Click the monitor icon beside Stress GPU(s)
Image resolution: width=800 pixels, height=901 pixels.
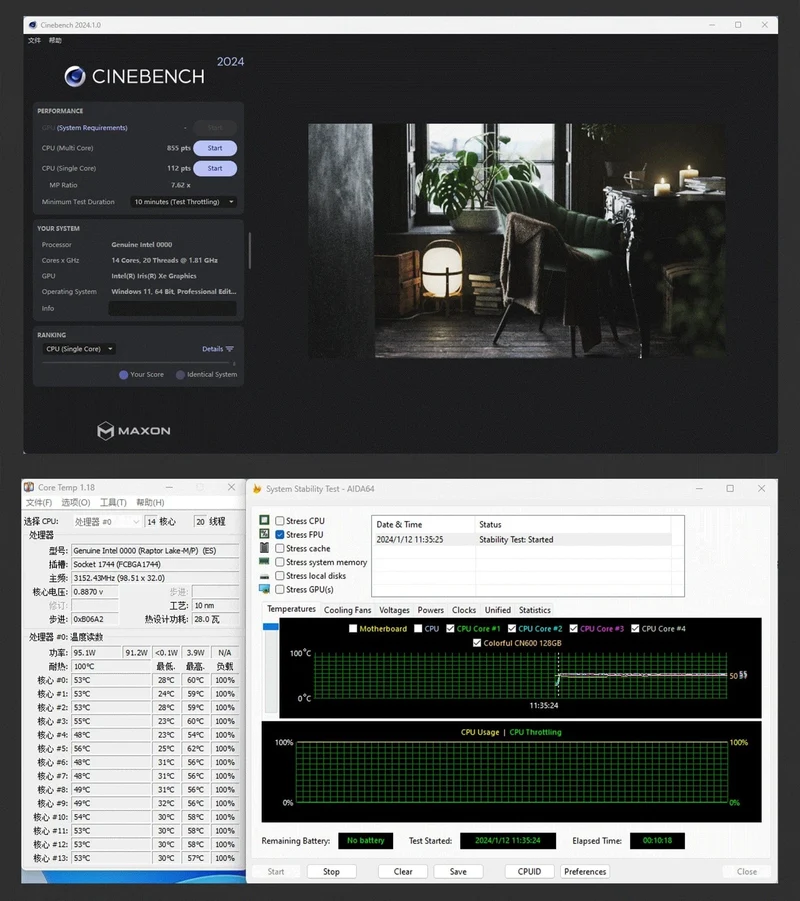coord(264,589)
